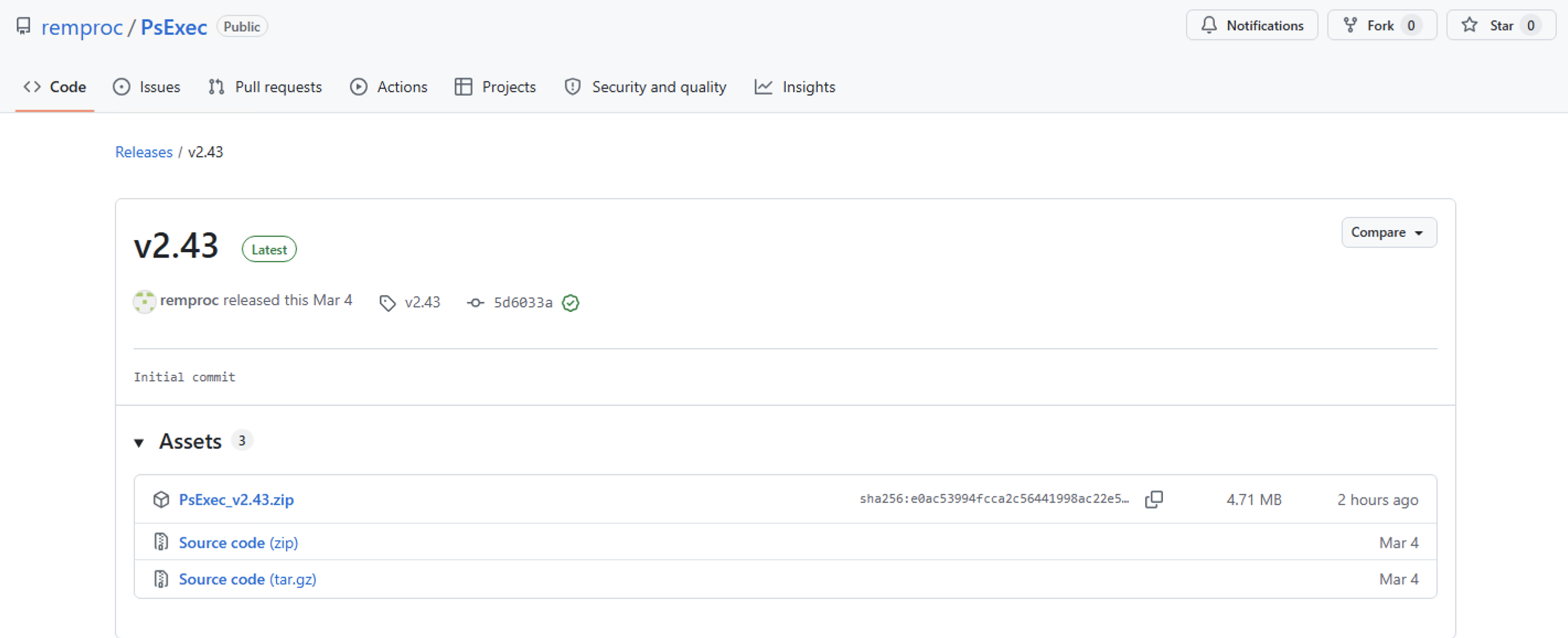Viewport: 1568px width, 638px height.
Task: Open the v2.43 tag link
Action: (422, 303)
